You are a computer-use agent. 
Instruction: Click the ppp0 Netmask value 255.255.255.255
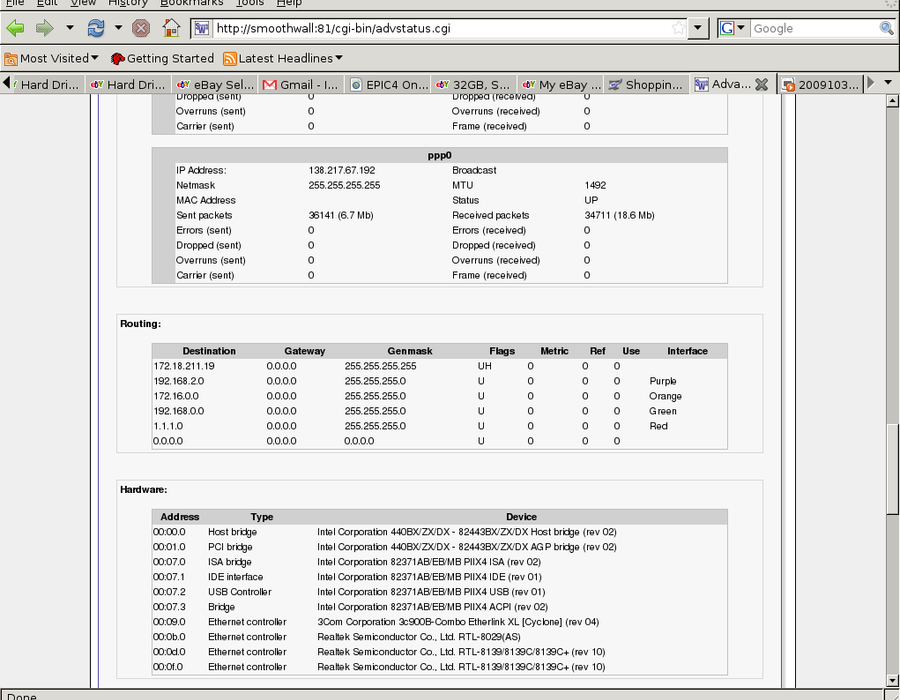tap(344, 185)
